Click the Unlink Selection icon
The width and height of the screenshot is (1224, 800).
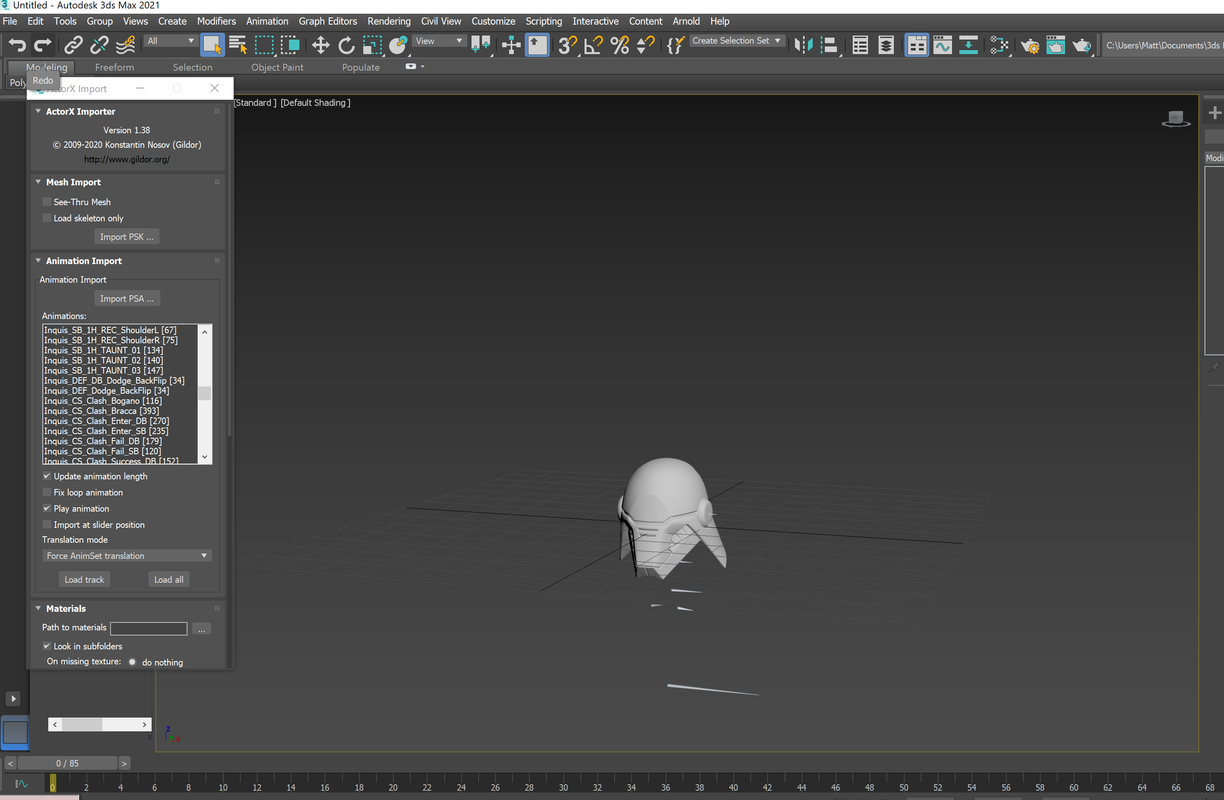(99, 45)
